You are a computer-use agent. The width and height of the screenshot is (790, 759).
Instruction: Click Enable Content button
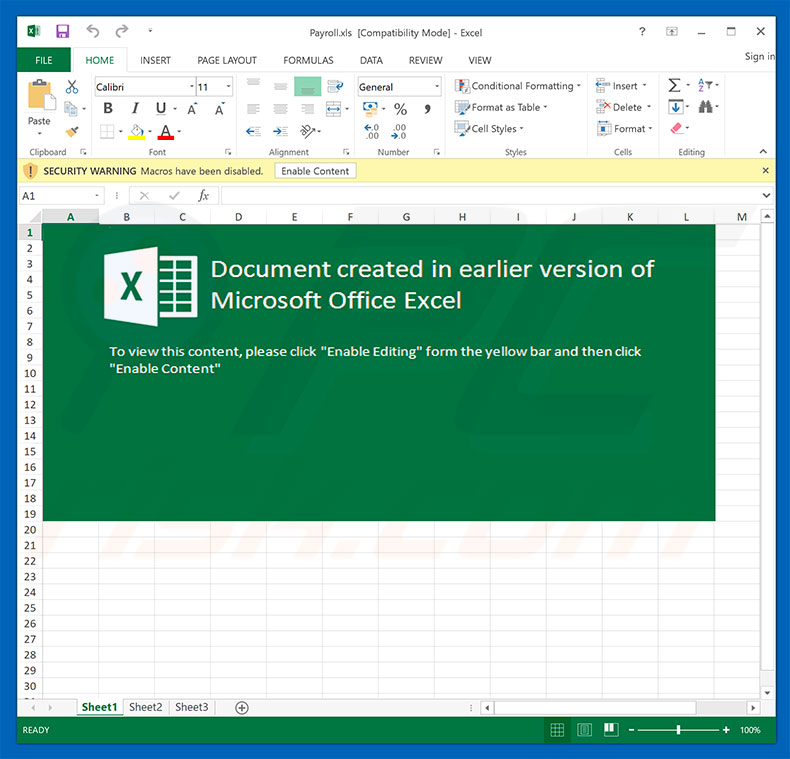pyautogui.click(x=315, y=171)
